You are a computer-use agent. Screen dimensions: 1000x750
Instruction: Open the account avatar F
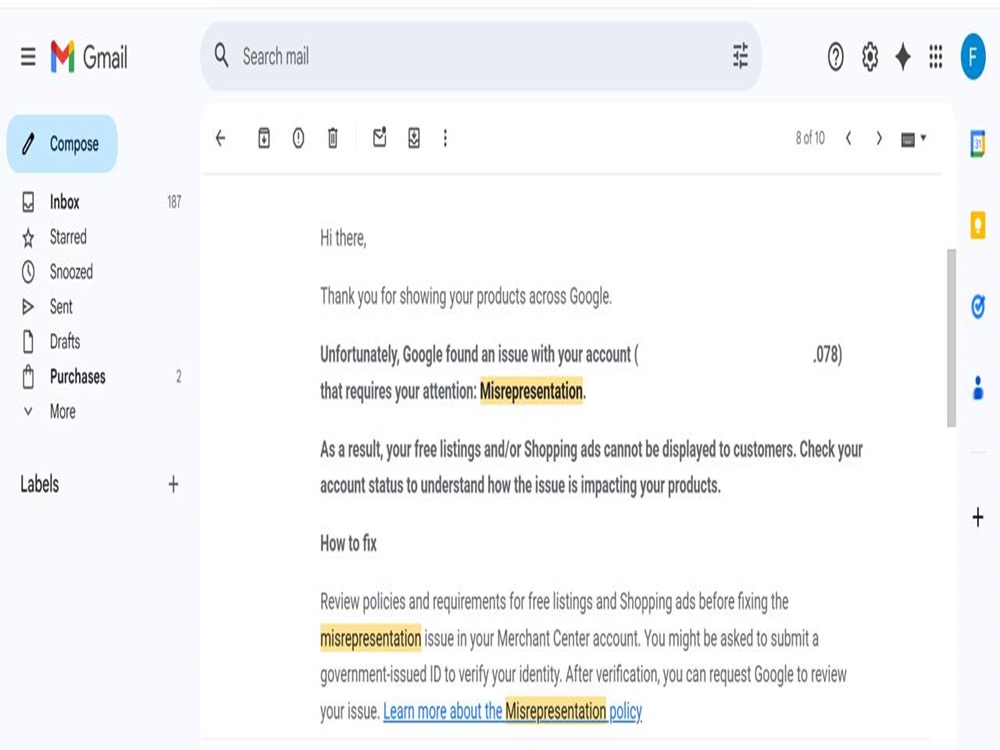(x=973, y=57)
